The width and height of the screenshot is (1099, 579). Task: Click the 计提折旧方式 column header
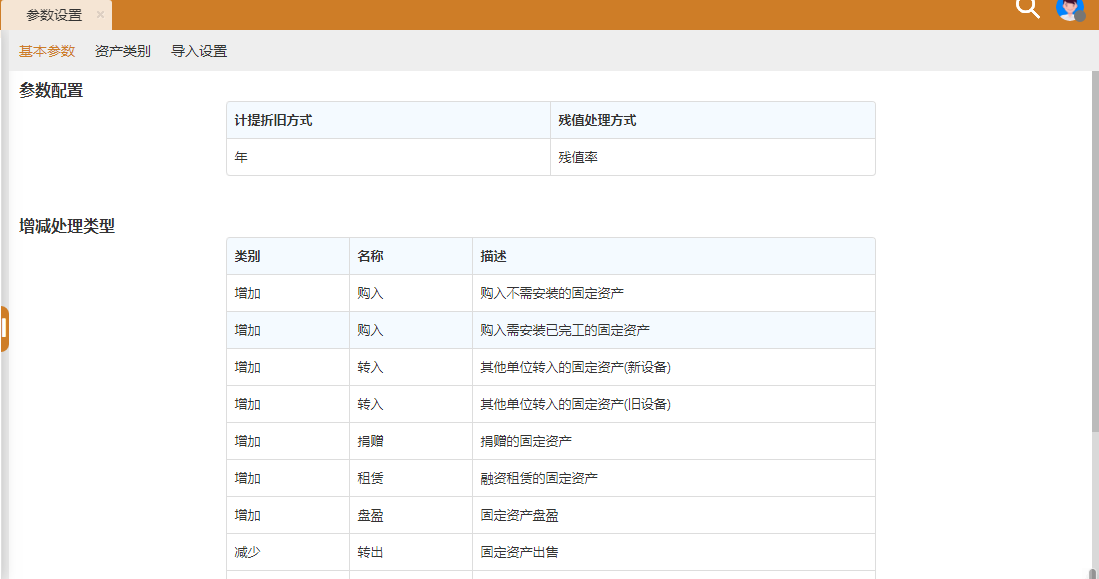[x=387, y=120]
